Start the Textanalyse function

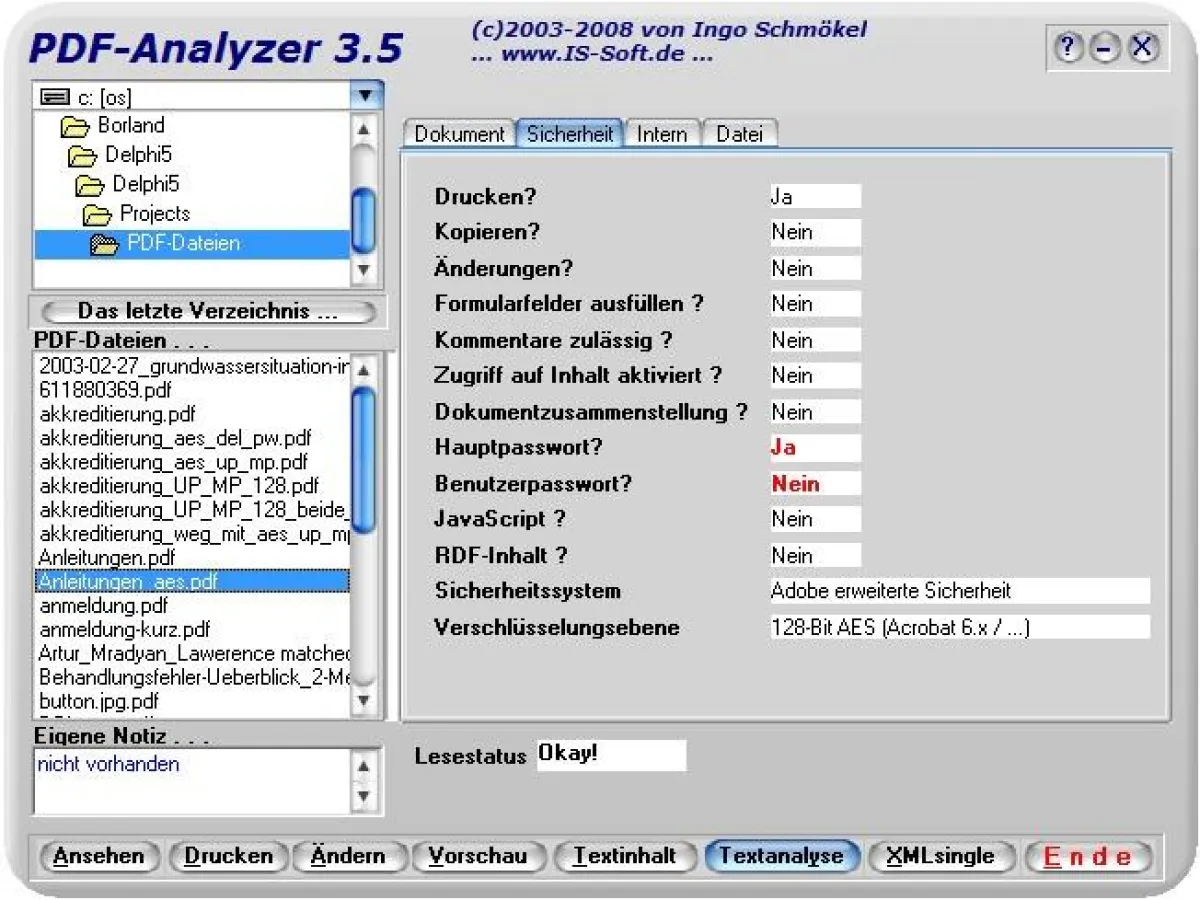[x=782, y=856]
